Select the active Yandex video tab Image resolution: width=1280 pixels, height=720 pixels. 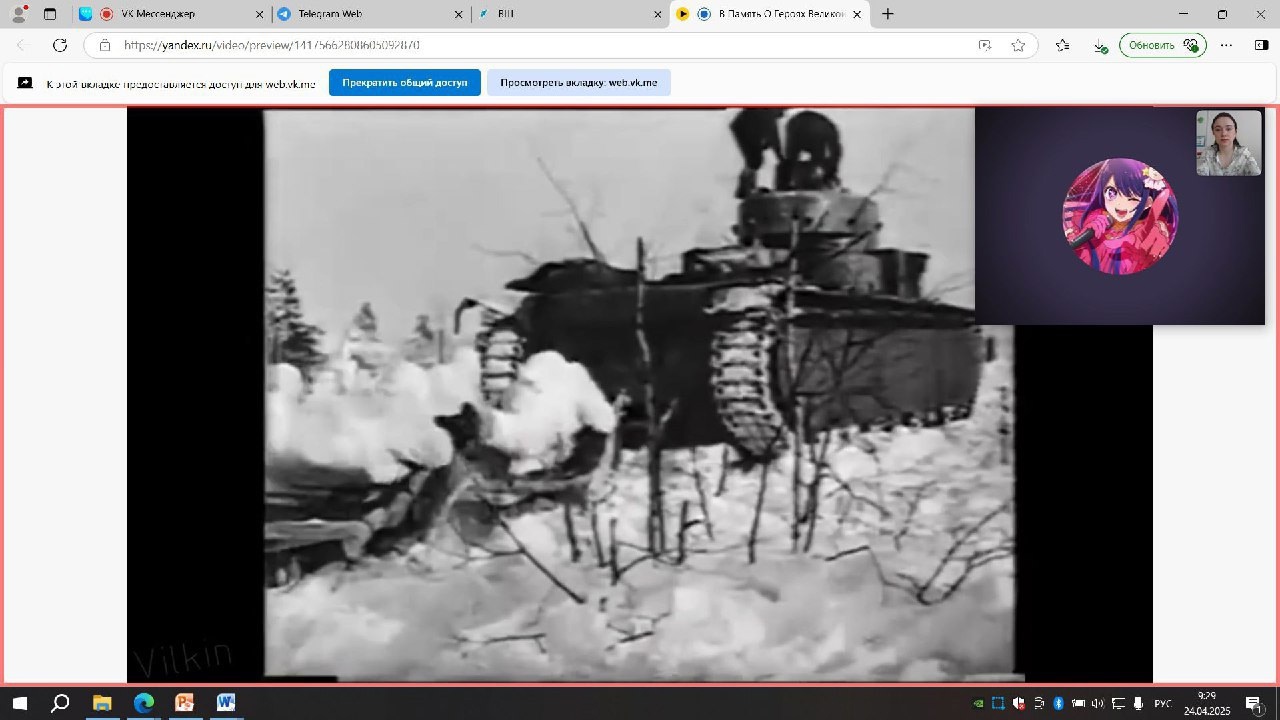pos(770,14)
